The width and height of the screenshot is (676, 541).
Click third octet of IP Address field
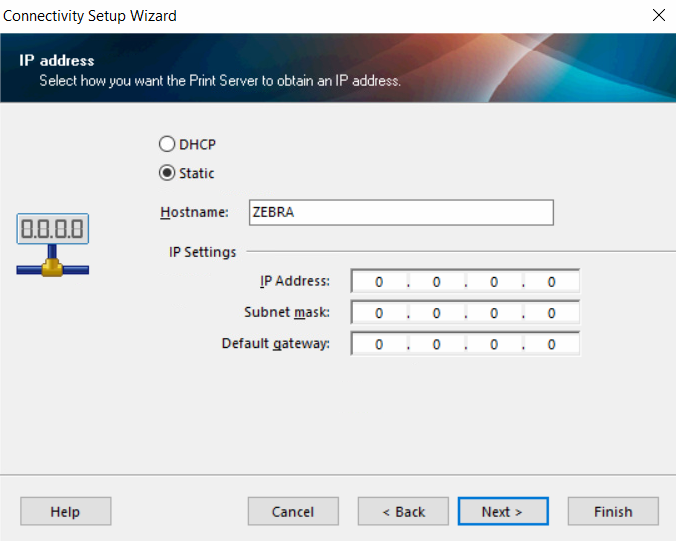coord(494,282)
